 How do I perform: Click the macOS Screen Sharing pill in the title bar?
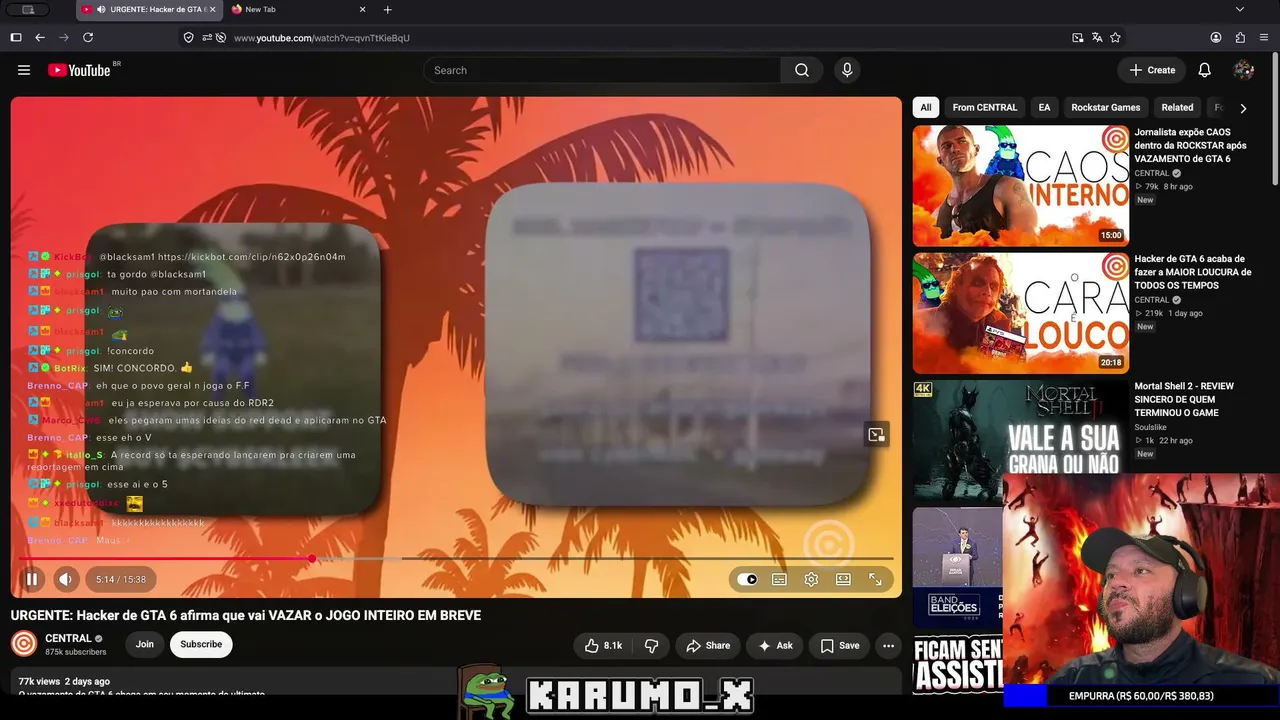[28, 10]
